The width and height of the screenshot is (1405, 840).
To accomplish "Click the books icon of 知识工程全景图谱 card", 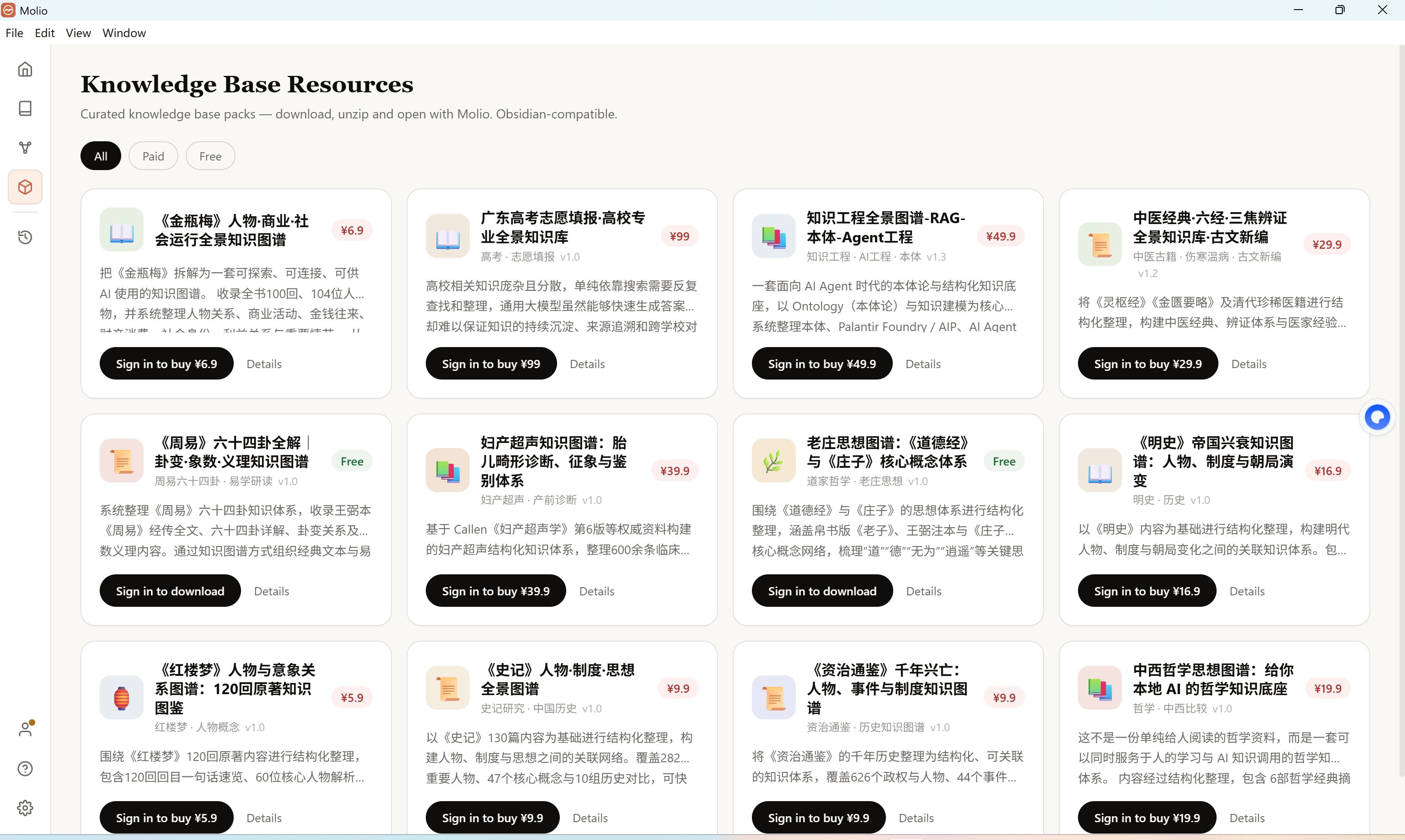I will 774,236.
